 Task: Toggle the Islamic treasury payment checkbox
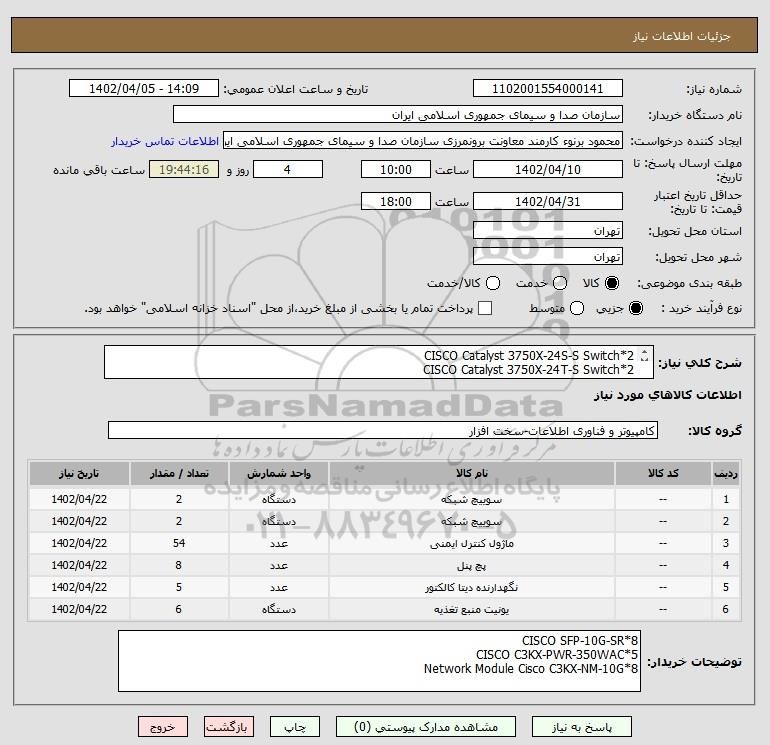(485, 308)
